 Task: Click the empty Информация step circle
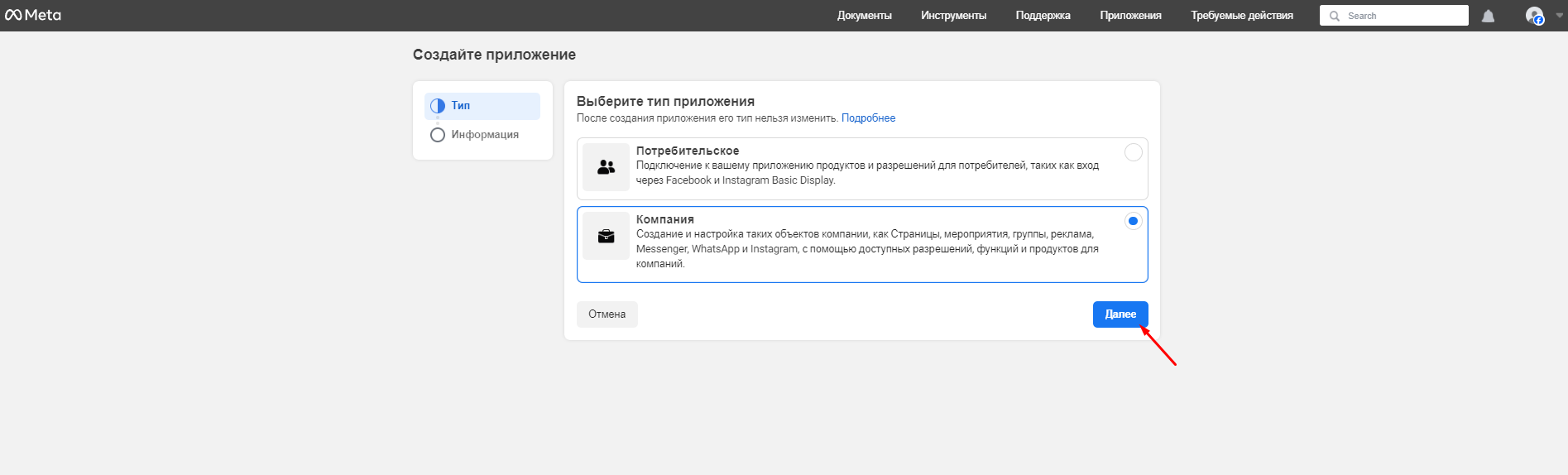[x=438, y=135]
